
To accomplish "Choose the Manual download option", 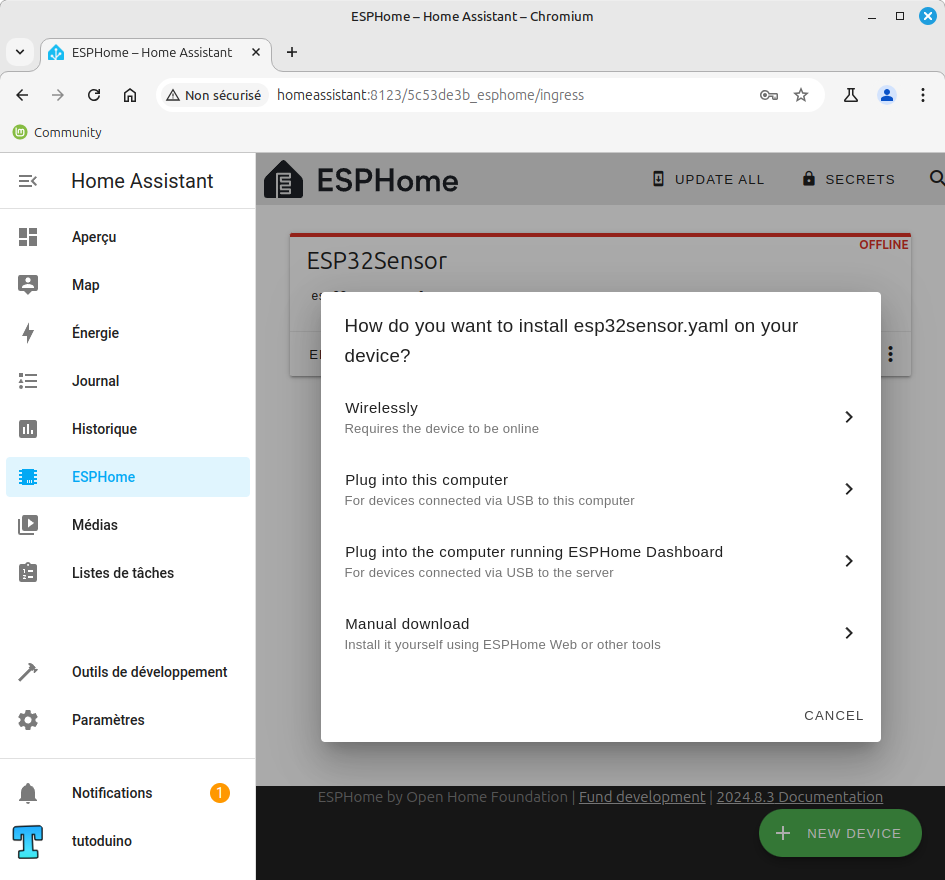I will tap(600, 633).
